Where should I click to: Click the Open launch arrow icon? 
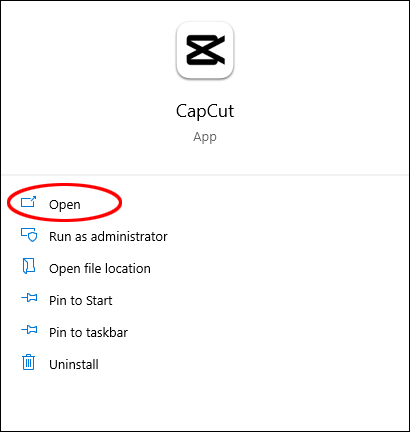coord(29,202)
